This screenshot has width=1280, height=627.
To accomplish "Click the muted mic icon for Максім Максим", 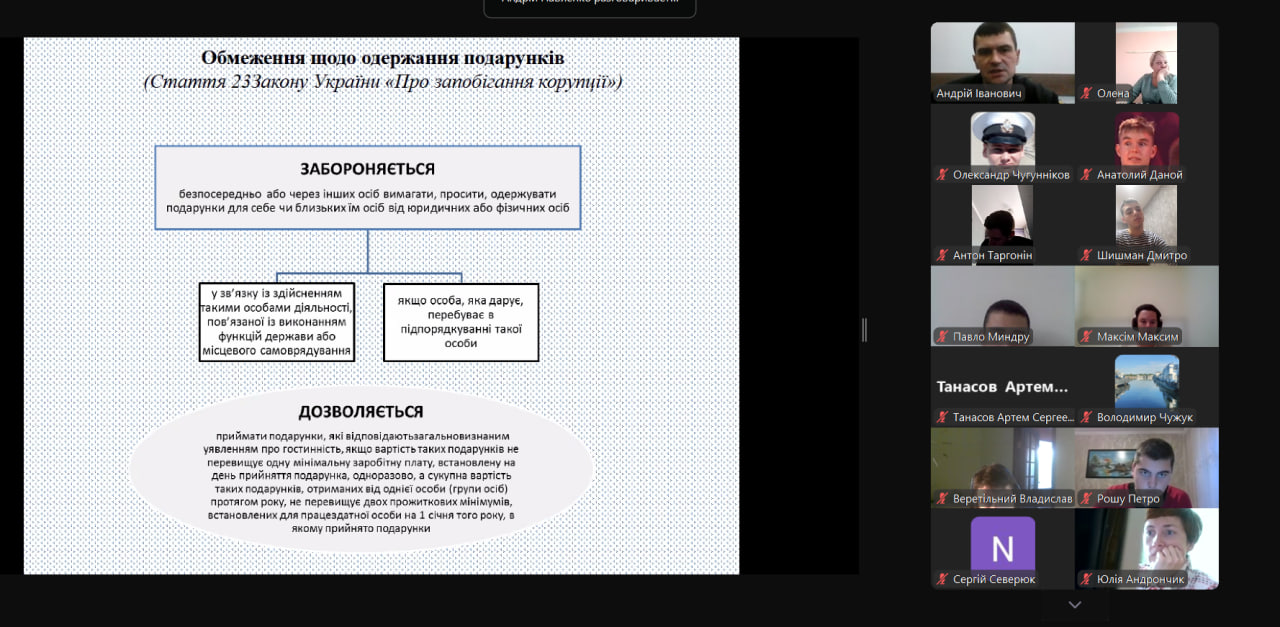I will click(1086, 337).
